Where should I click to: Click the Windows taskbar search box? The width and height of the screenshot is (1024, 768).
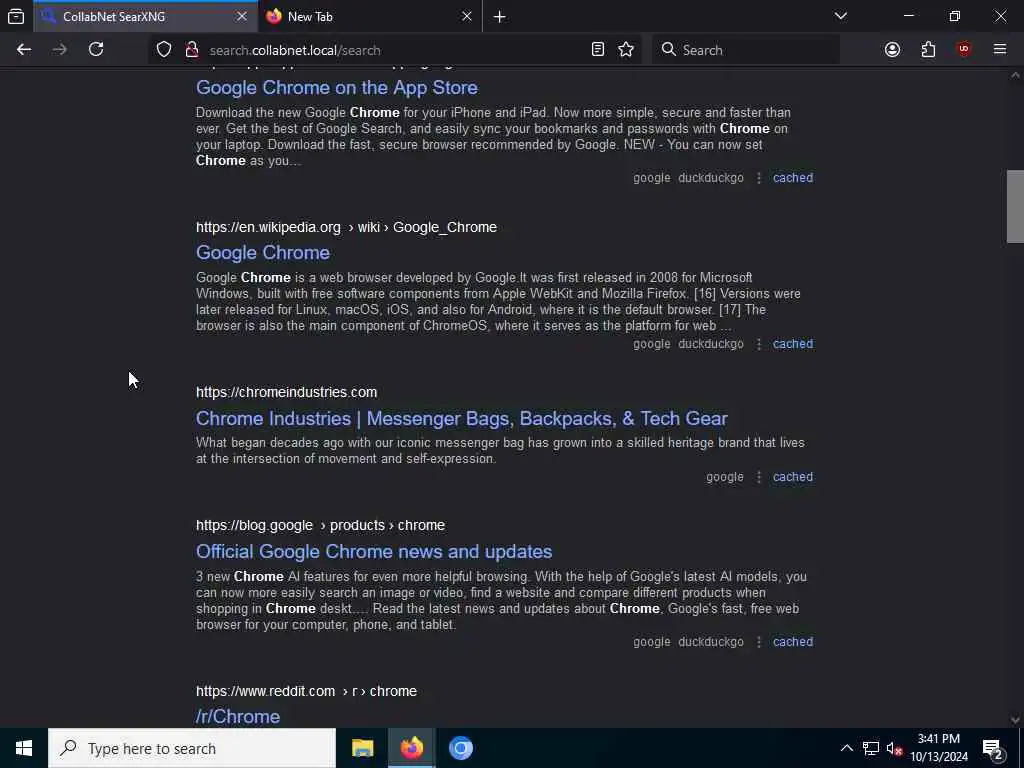[192, 748]
